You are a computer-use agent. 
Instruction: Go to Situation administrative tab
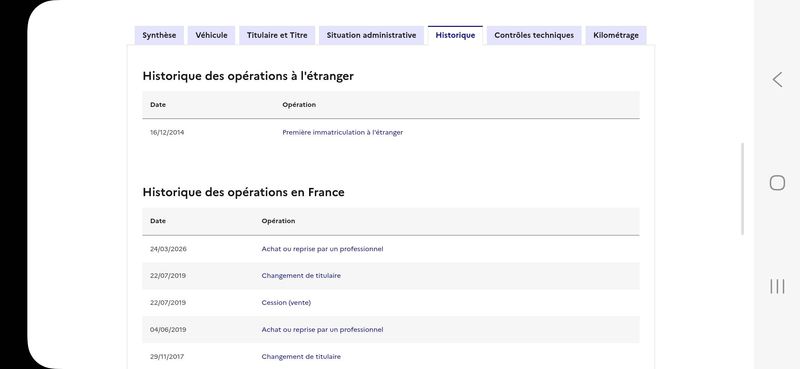(371, 35)
